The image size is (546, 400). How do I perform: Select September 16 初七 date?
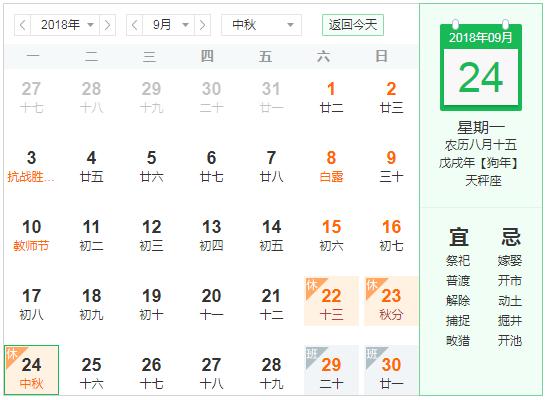click(391, 236)
